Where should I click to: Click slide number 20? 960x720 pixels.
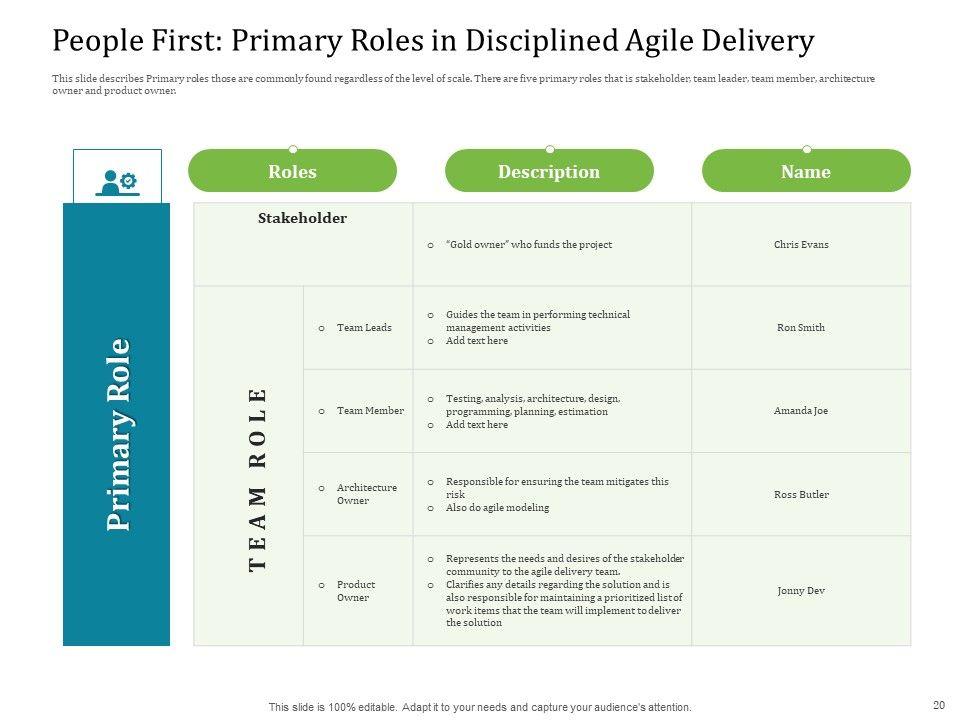(x=938, y=704)
